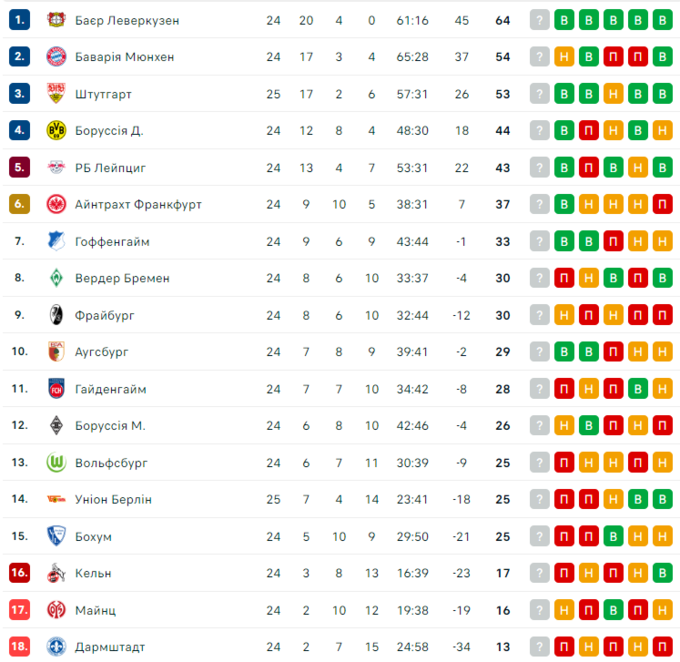Image resolution: width=680 pixels, height=662 pixels.
Task: Click the Баєр Леверкузен club logo
Action: 55,20
